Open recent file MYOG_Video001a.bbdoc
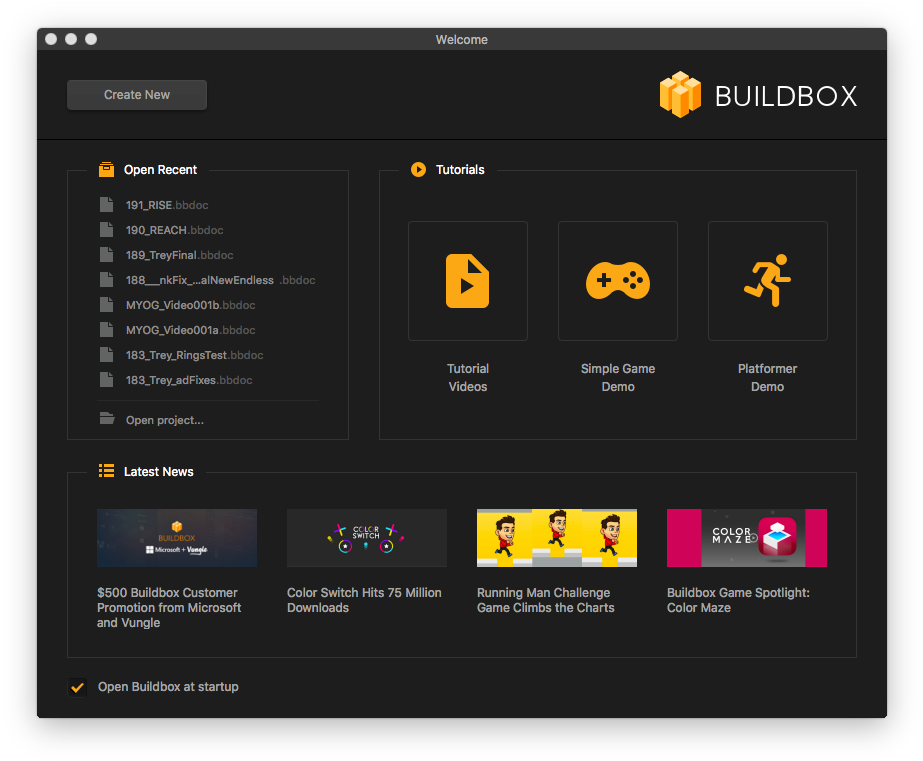The width and height of the screenshot is (923, 761). tap(191, 330)
